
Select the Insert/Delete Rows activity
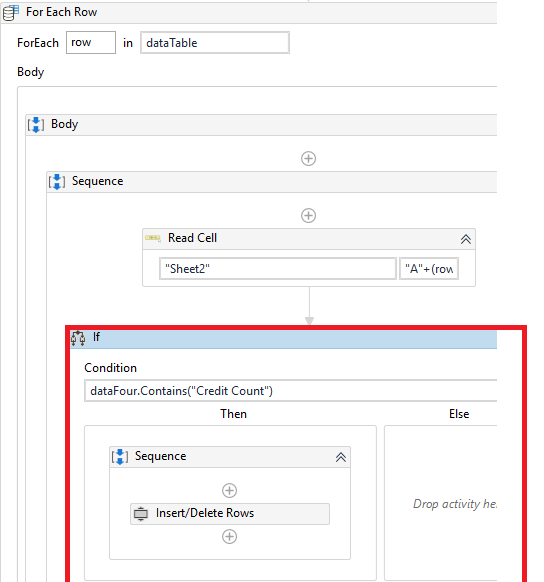(x=230, y=514)
